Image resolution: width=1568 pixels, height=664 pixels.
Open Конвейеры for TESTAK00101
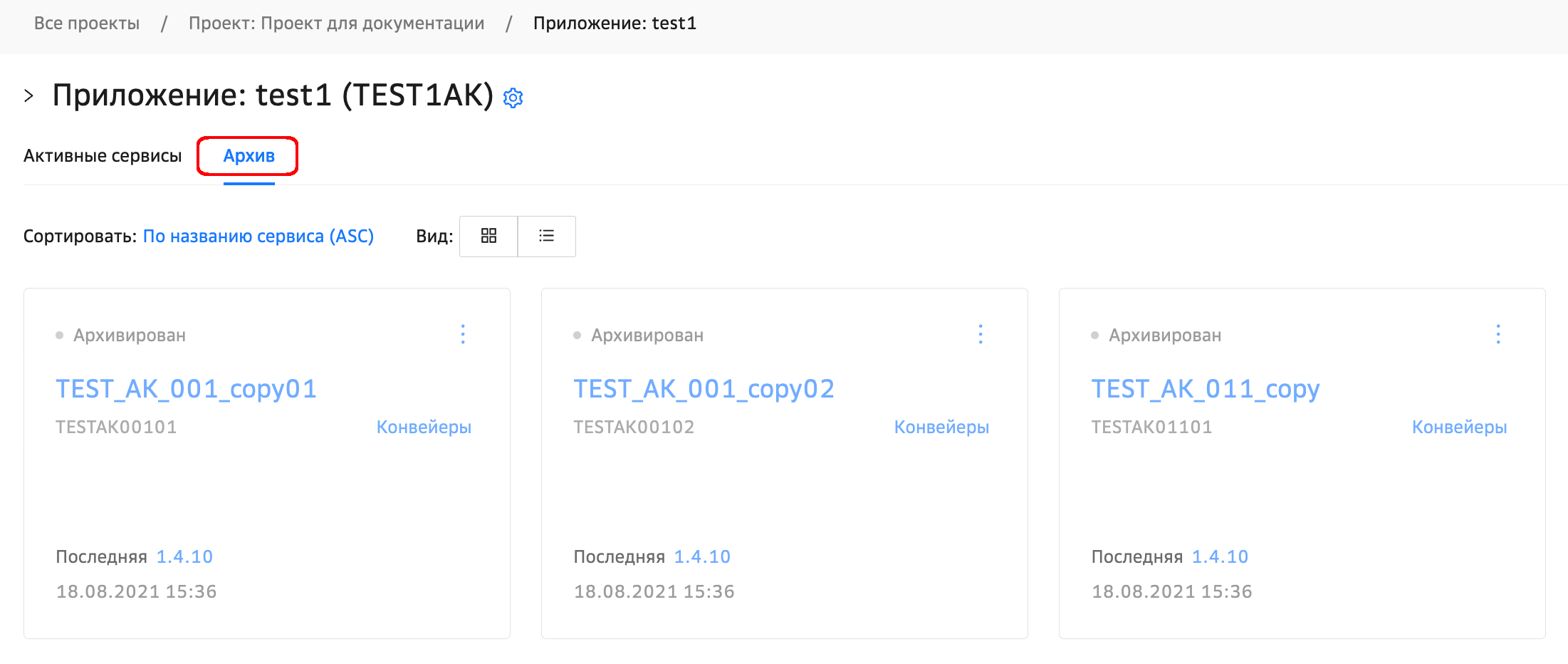click(x=424, y=427)
